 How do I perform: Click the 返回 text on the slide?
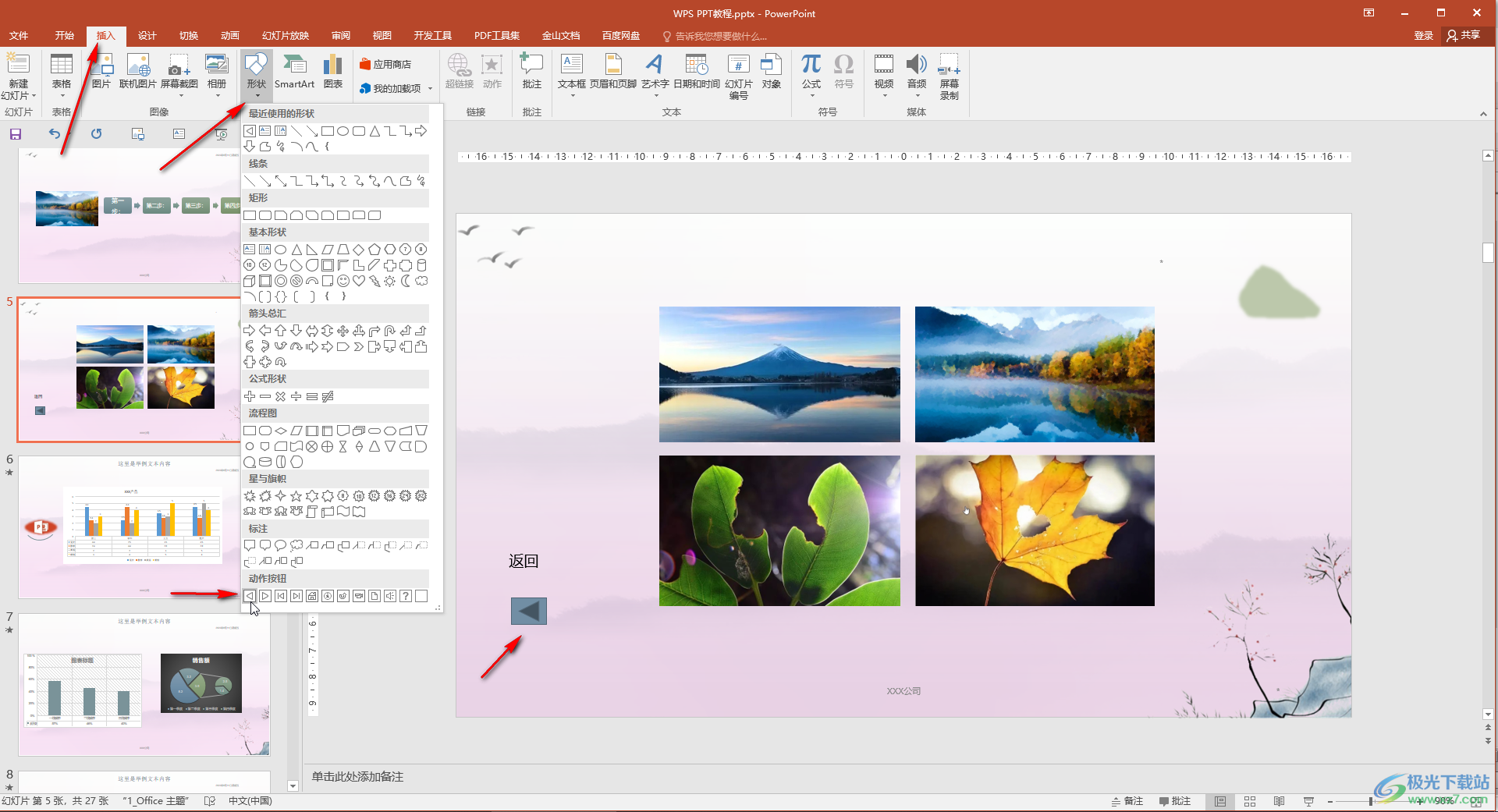524,562
